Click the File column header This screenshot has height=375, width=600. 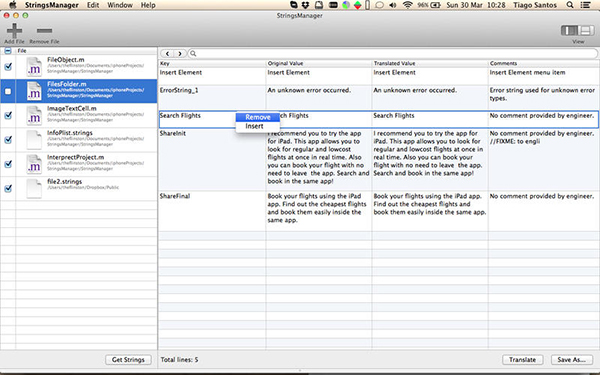tap(86, 51)
